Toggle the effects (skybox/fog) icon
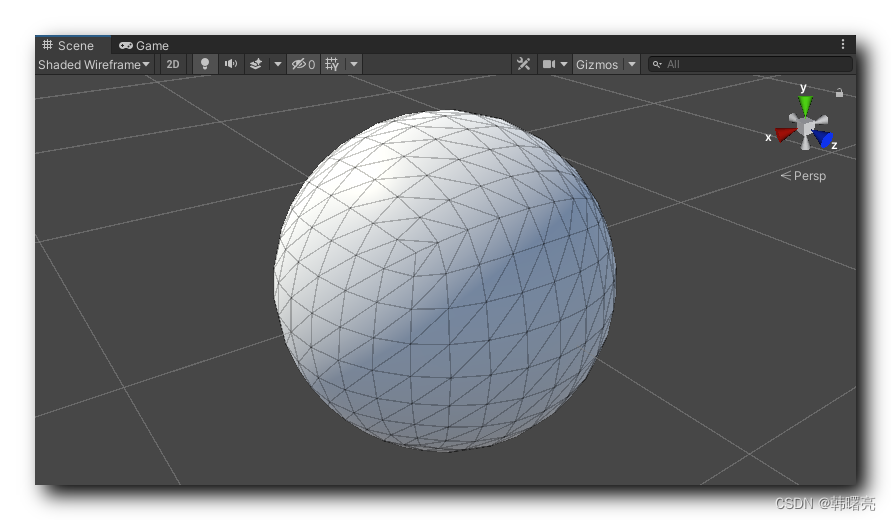Viewport: 891px width, 520px height. click(x=256, y=64)
